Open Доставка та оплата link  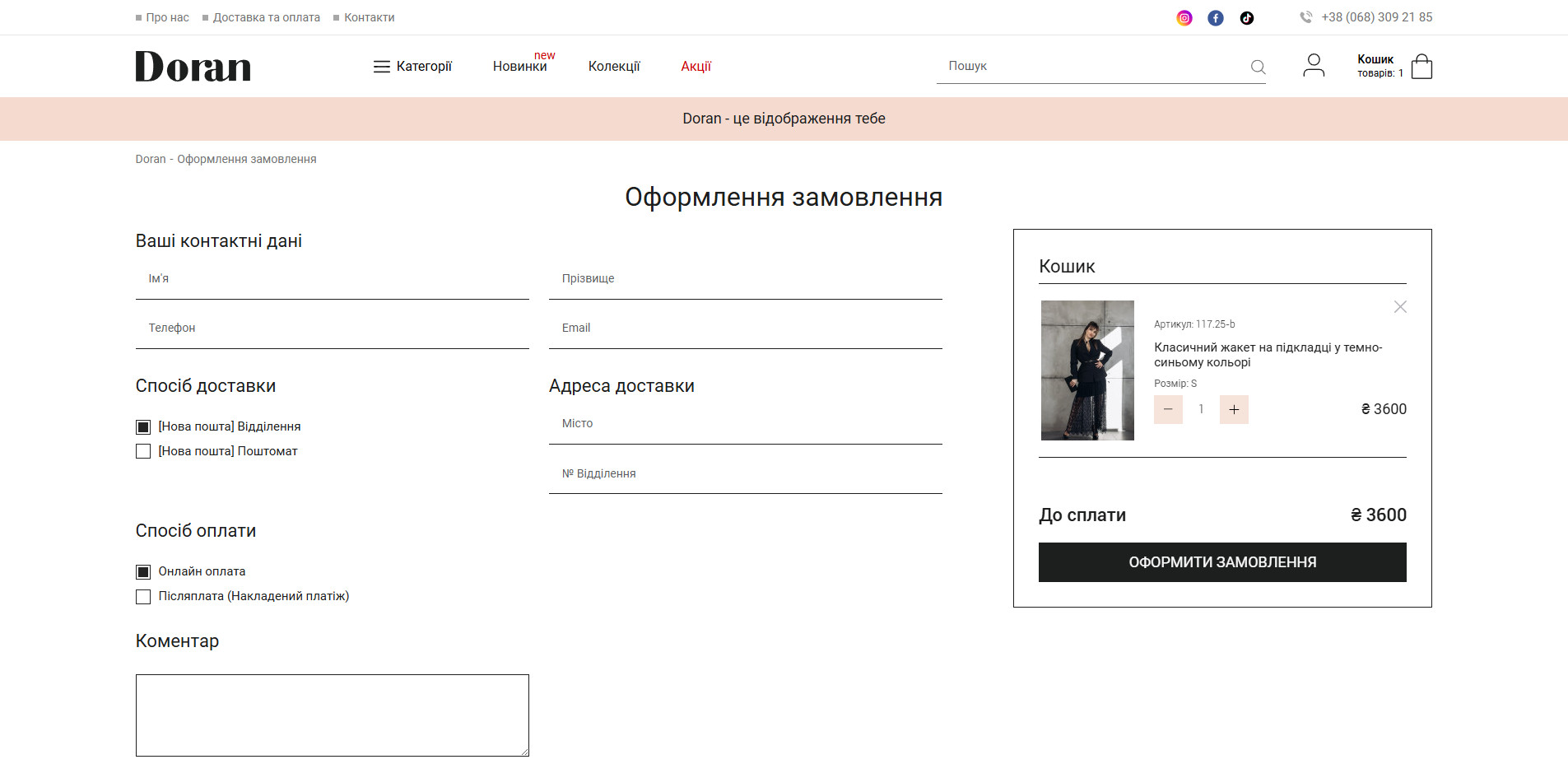[x=266, y=17]
